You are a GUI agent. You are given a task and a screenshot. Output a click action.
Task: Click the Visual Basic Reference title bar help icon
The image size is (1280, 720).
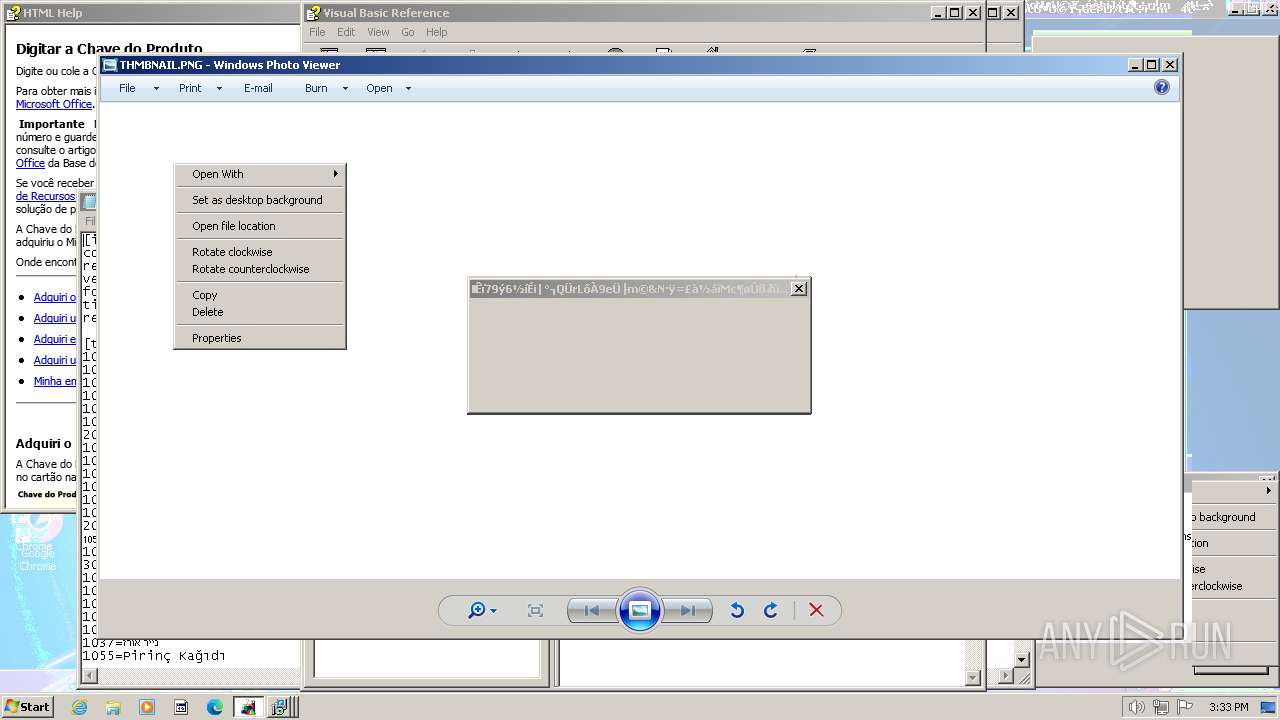[313, 13]
